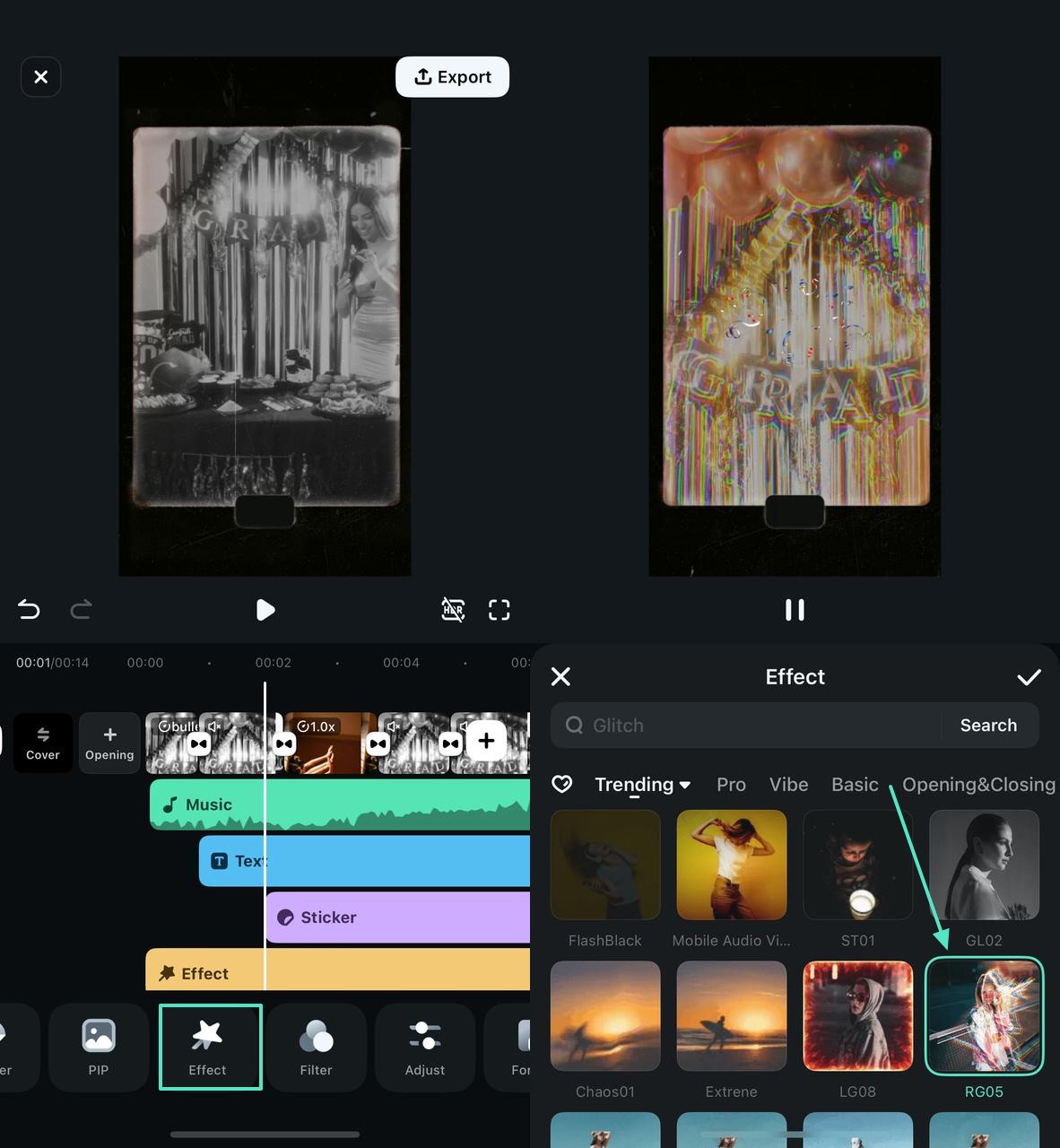1060x1148 pixels.
Task: Open favorites heart tab
Action: coord(562,784)
